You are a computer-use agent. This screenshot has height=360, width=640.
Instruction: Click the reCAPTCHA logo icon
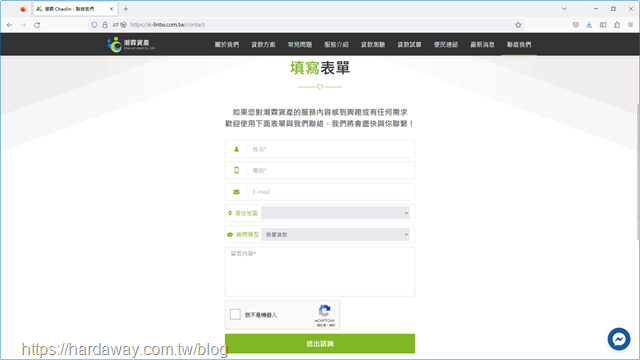(324, 311)
